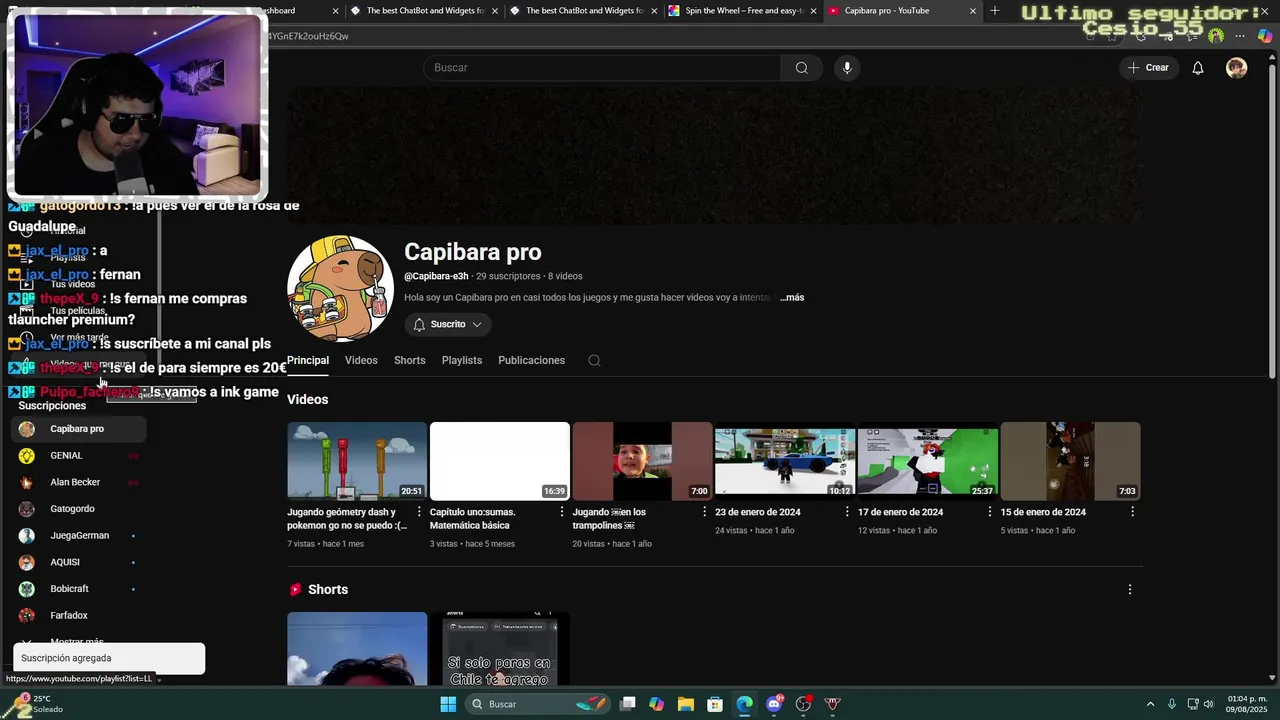Open a new browser tab
This screenshot has width=1280, height=720.
(994, 11)
